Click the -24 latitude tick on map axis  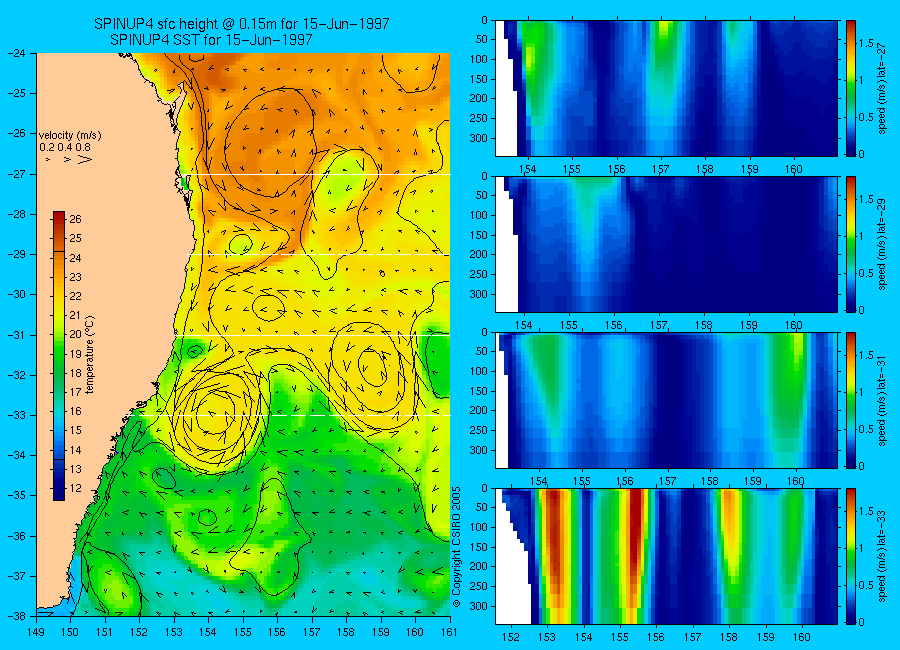click(16, 53)
